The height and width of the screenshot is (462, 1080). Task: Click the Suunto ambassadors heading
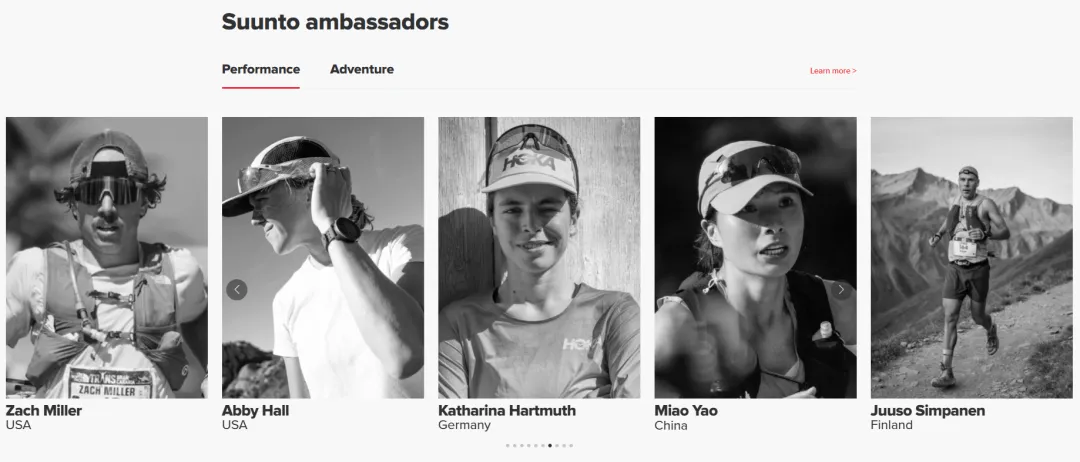335,22
